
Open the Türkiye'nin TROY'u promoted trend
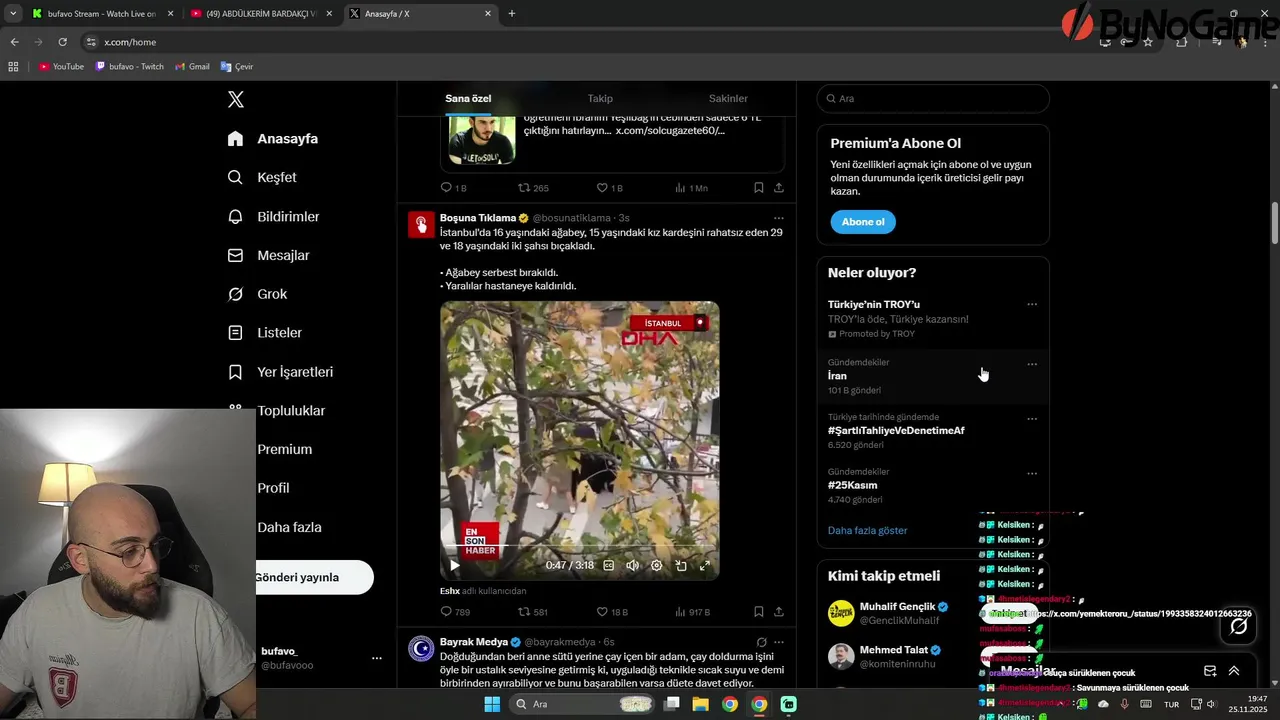click(932, 318)
